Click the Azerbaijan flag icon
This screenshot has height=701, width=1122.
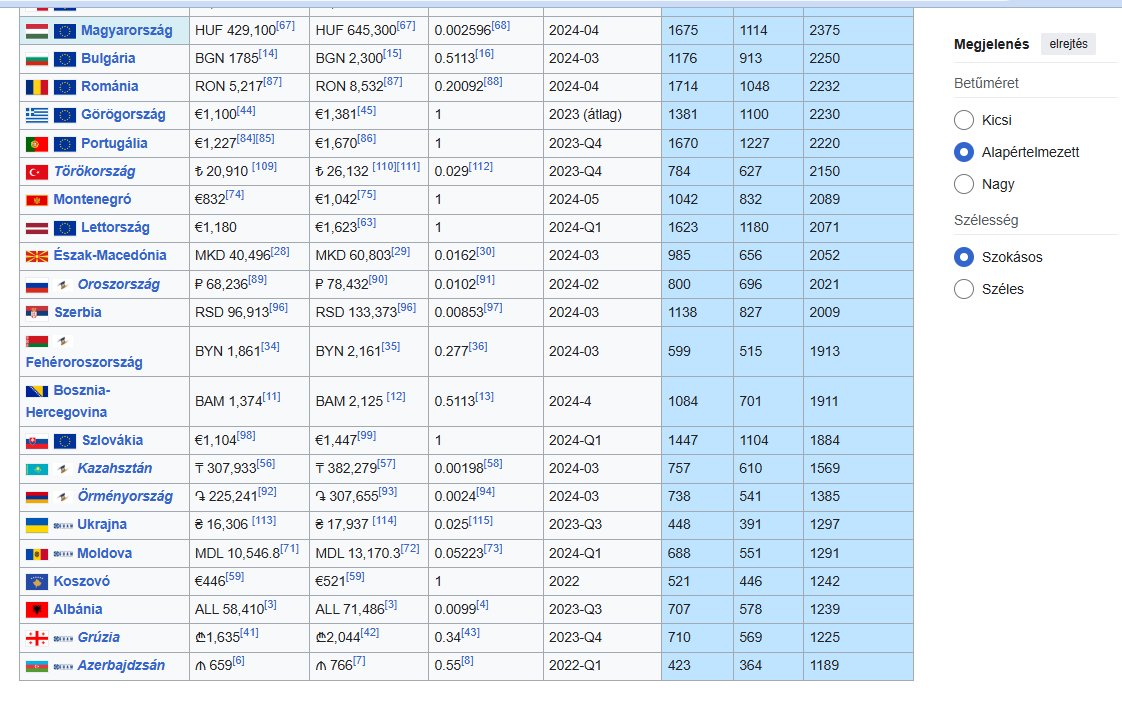point(36,666)
